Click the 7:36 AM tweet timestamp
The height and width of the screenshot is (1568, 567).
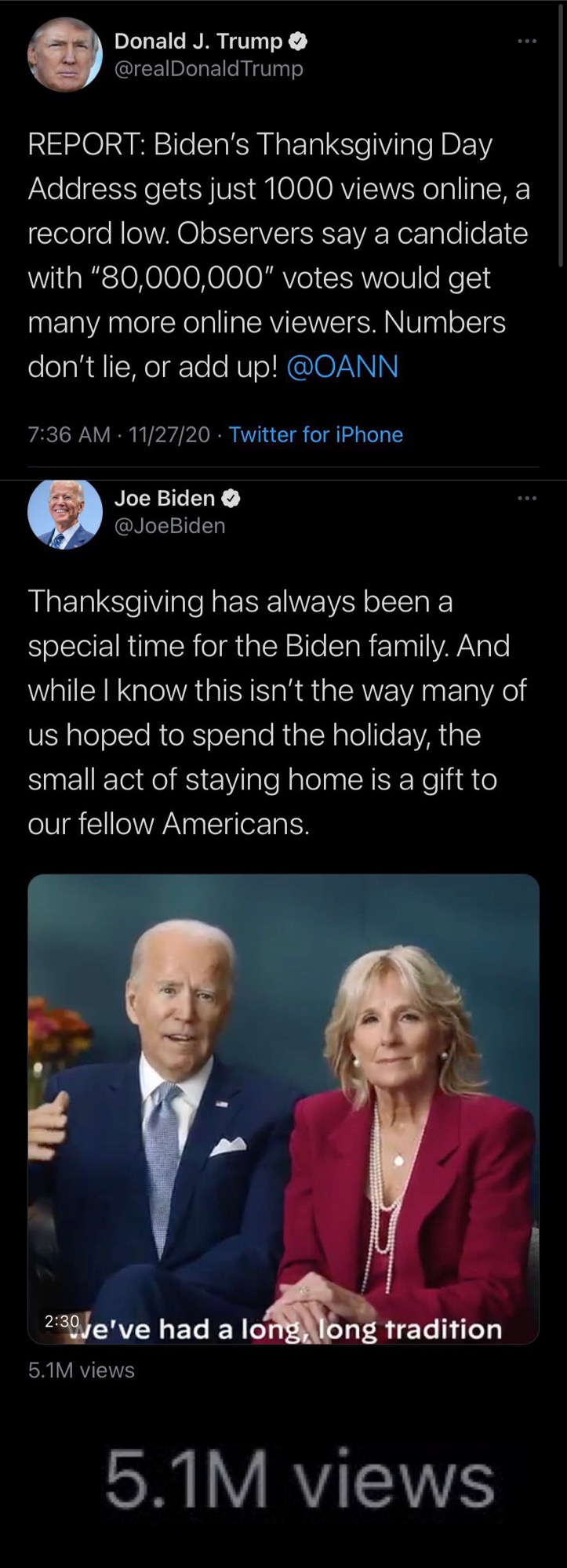(69, 435)
